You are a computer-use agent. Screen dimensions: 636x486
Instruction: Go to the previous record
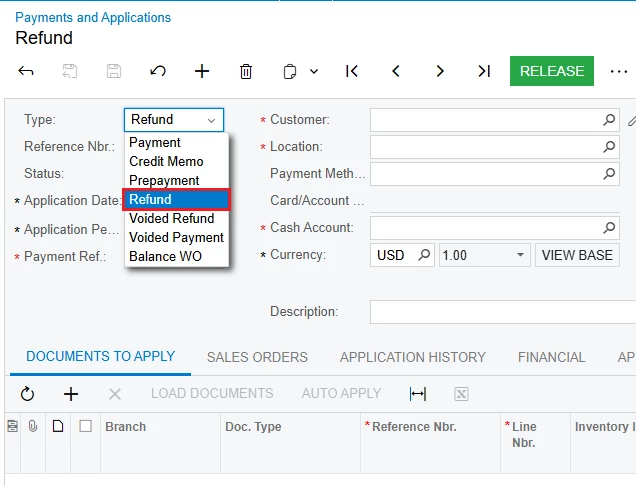point(396,71)
